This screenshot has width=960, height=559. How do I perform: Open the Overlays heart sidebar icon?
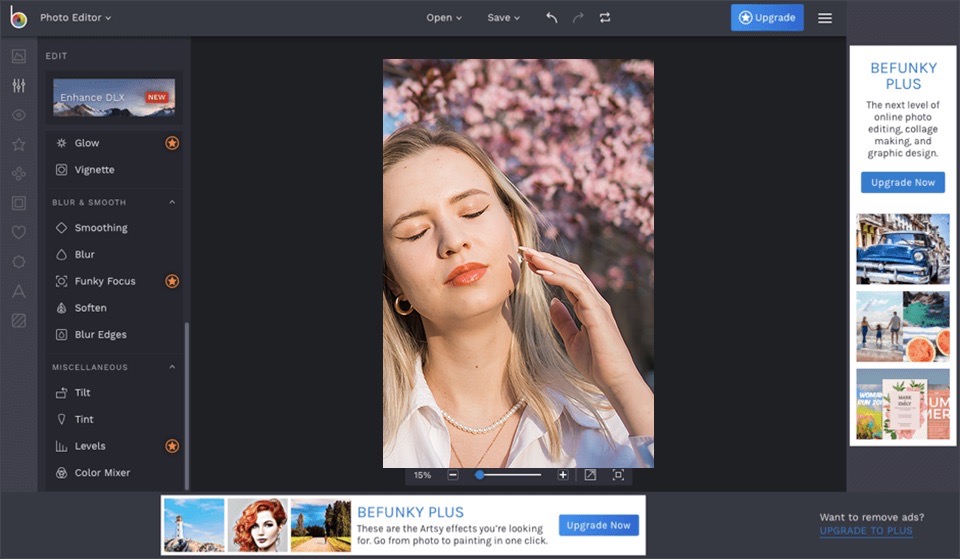click(x=19, y=233)
